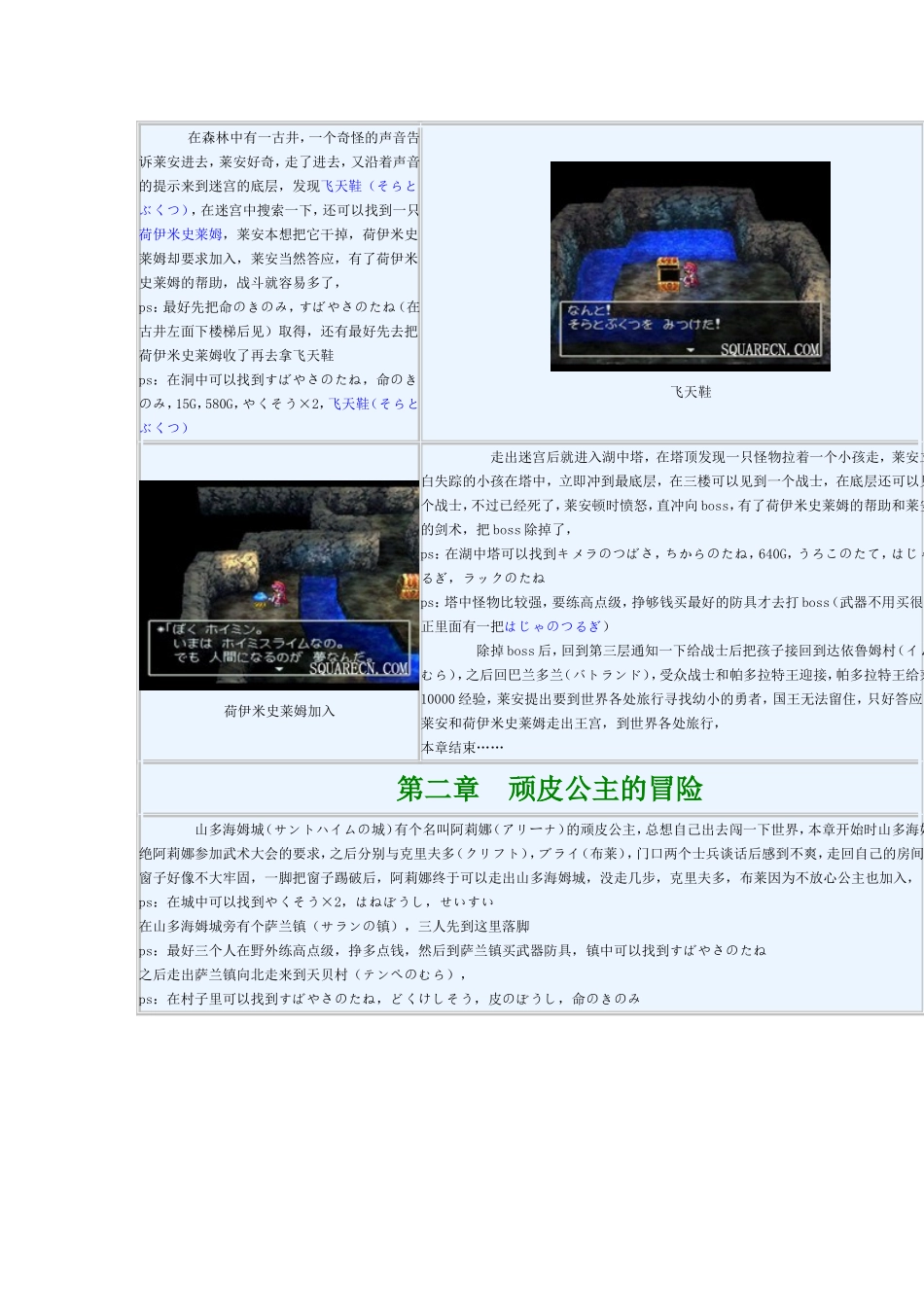The width and height of the screenshot is (924, 1307).
Task: Click the 飞天鞋 caption under the image
Action: click(691, 392)
